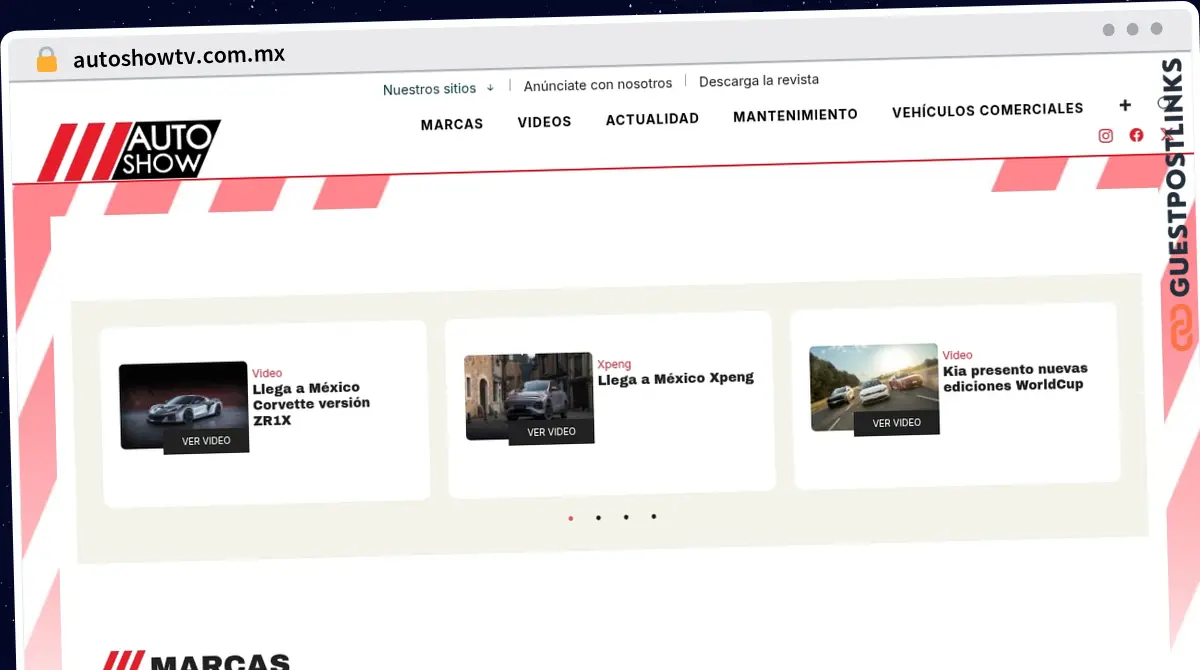Open the VEHÍCULOS COMERCIALES menu item
This screenshot has height=670, width=1200.
(x=987, y=110)
